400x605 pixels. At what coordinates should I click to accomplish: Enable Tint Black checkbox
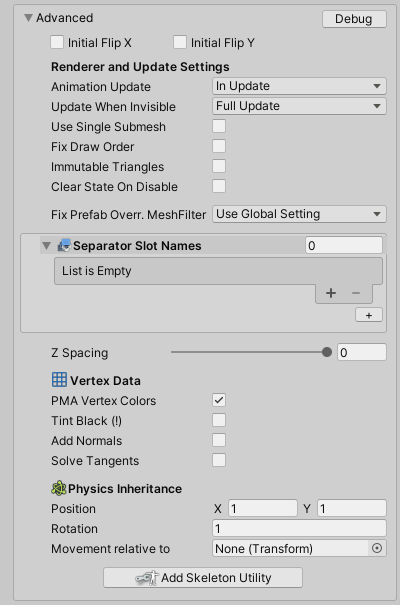coord(219,420)
